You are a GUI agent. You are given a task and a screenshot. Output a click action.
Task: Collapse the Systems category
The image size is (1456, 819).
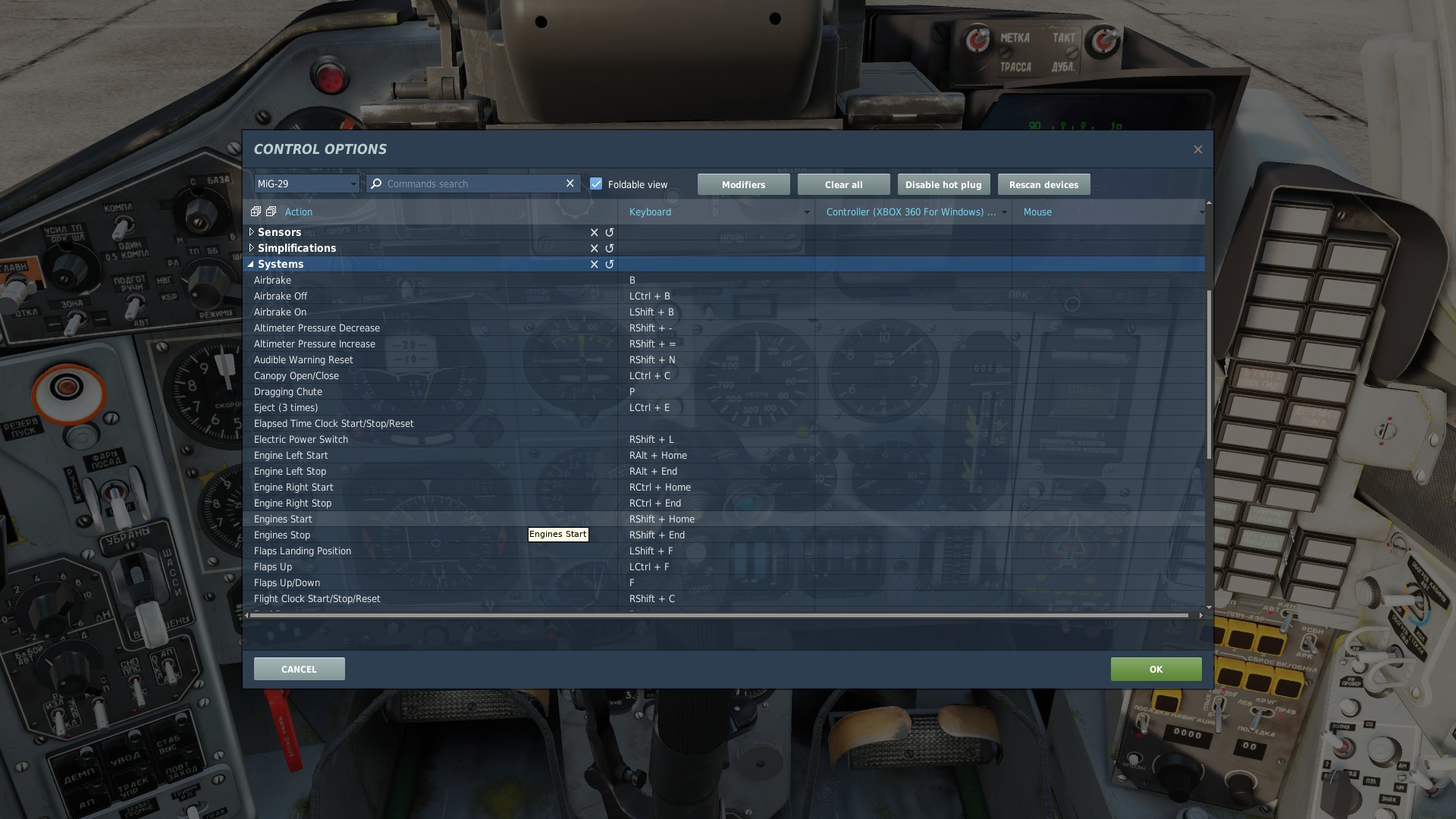(251, 264)
